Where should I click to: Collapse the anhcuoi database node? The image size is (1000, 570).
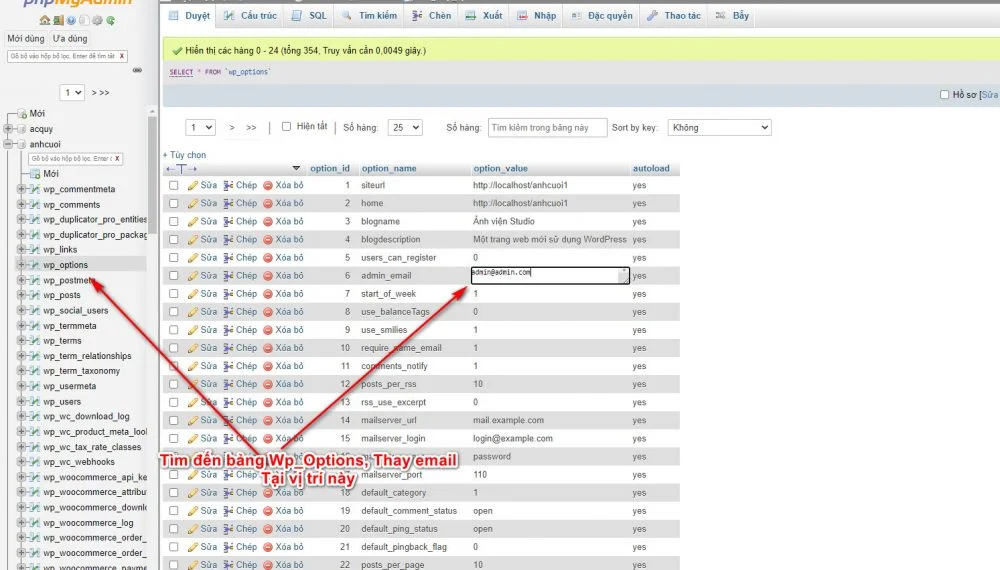pyautogui.click(x=8, y=144)
